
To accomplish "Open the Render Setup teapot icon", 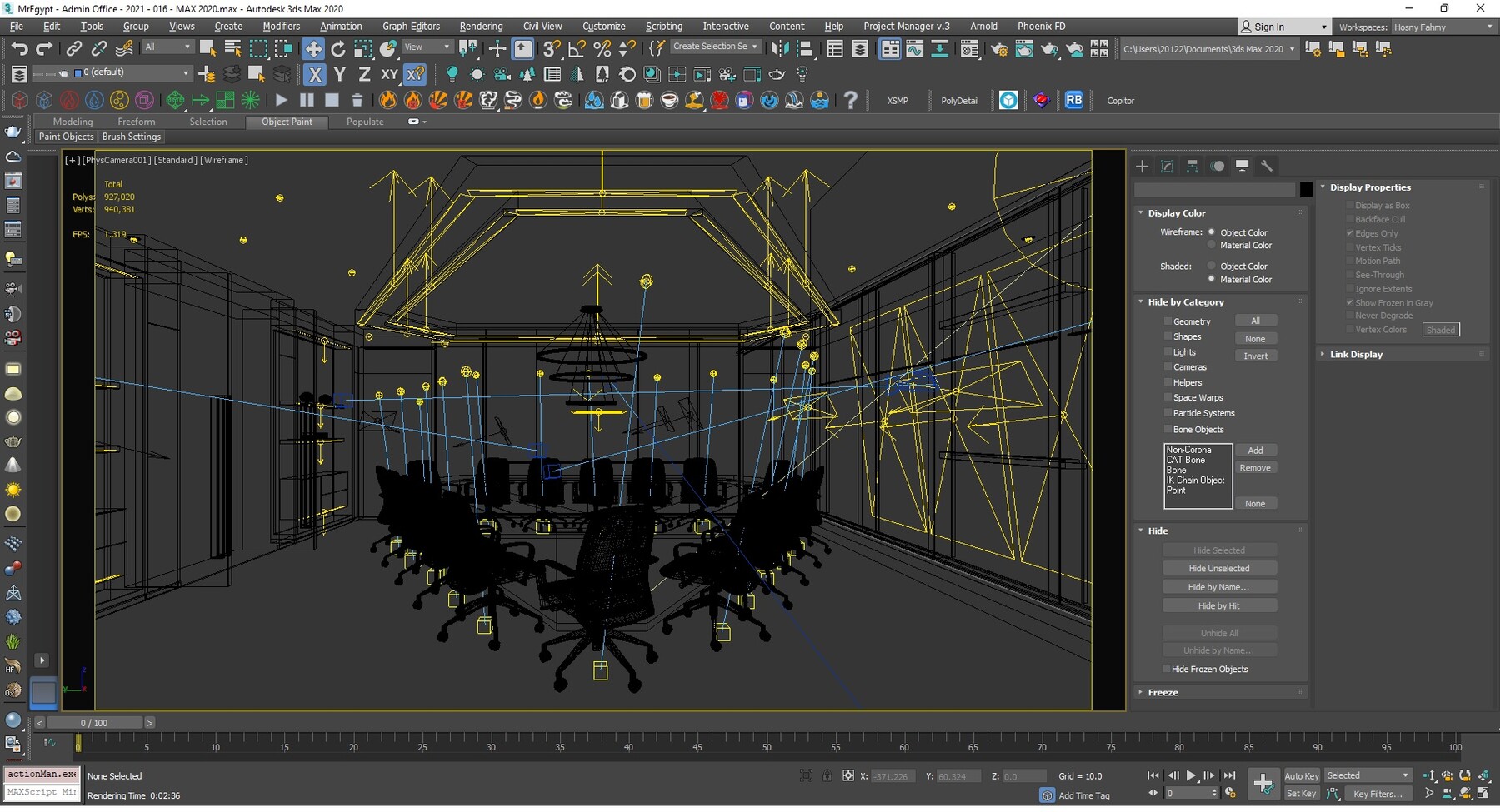I will click(x=998, y=49).
